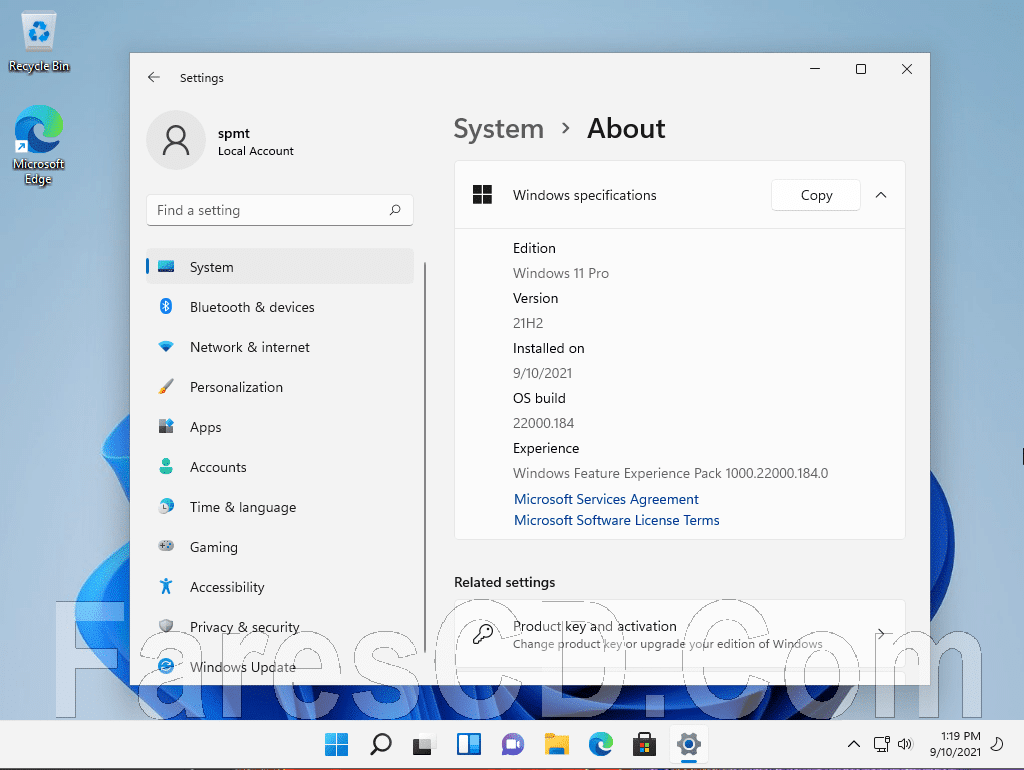This screenshot has height=770, width=1024.
Task: Click the Time & language clock icon
Action: (166, 506)
